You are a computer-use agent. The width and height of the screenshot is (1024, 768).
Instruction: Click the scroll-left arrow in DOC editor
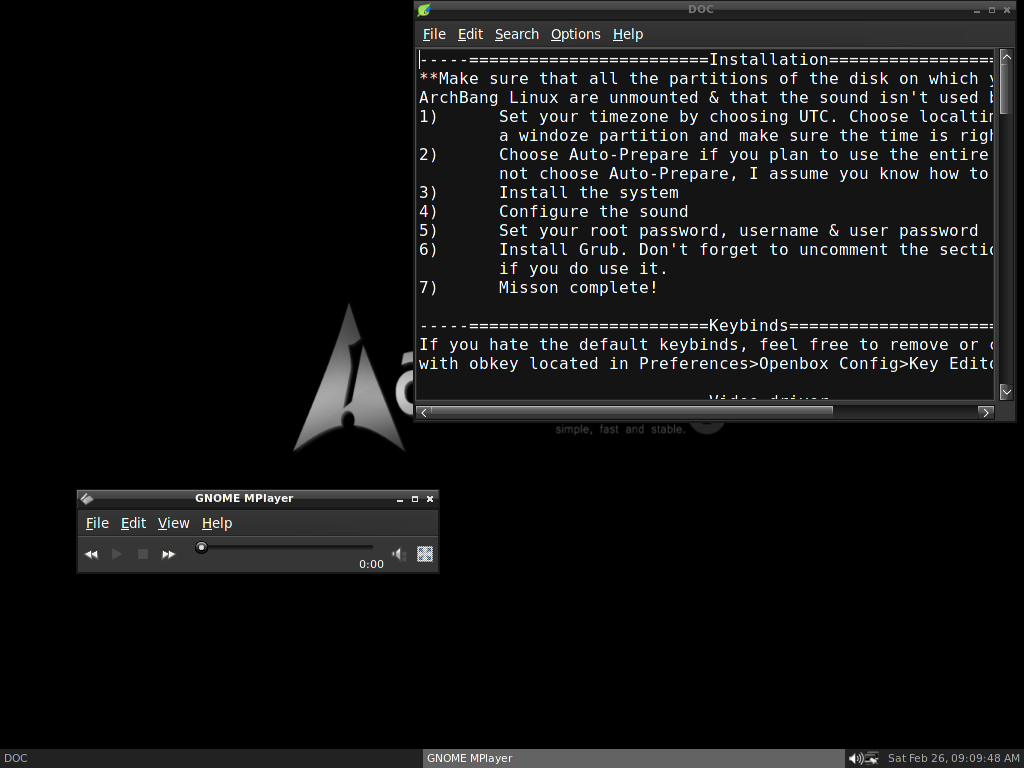[x=424, y=412]
